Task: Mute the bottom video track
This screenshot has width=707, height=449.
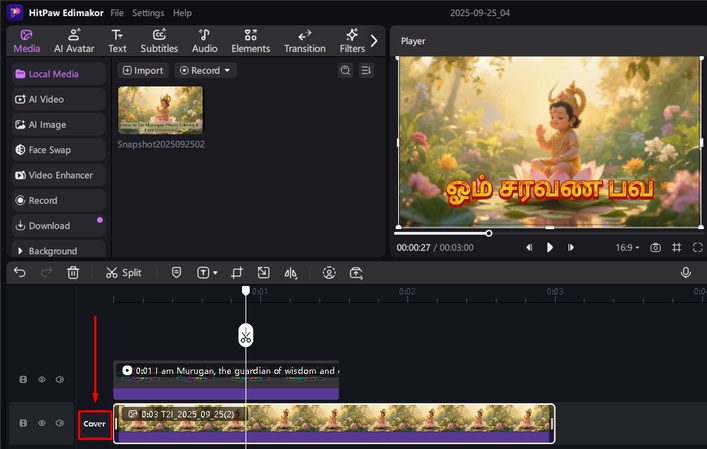Action: (60, 423)
